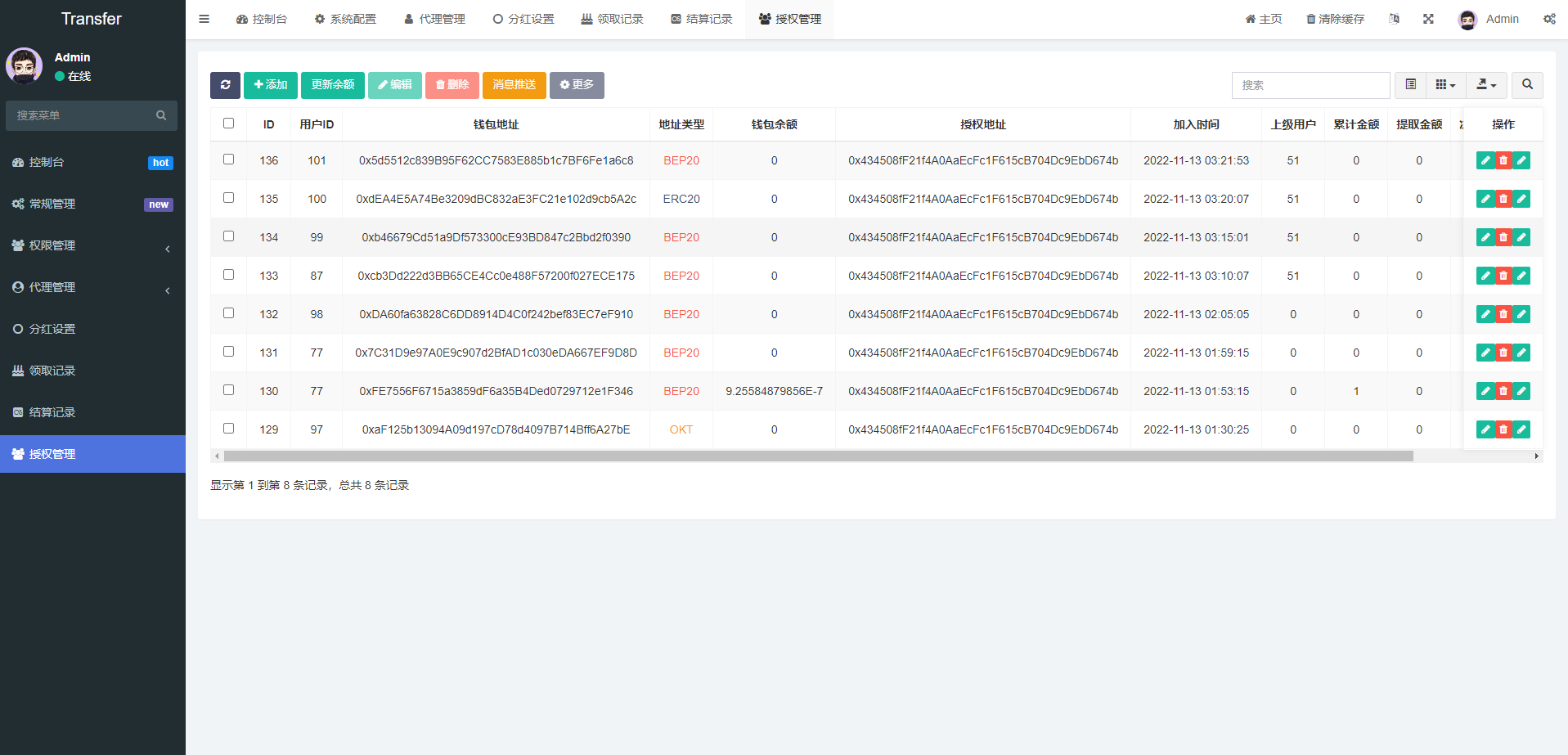Click the search input field above the table
This screenshot has height=755, width=1568.
point(1310,84)
